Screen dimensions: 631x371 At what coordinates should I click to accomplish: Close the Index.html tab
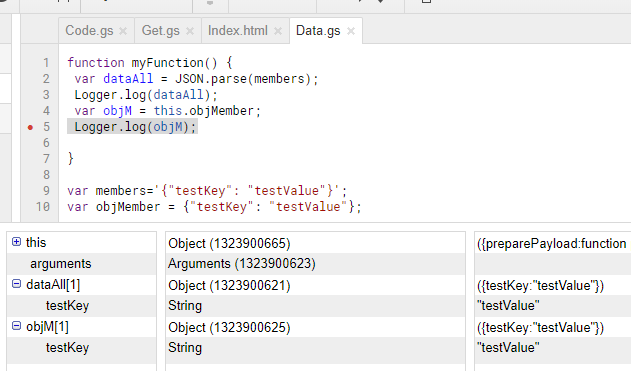coord(278,31)
